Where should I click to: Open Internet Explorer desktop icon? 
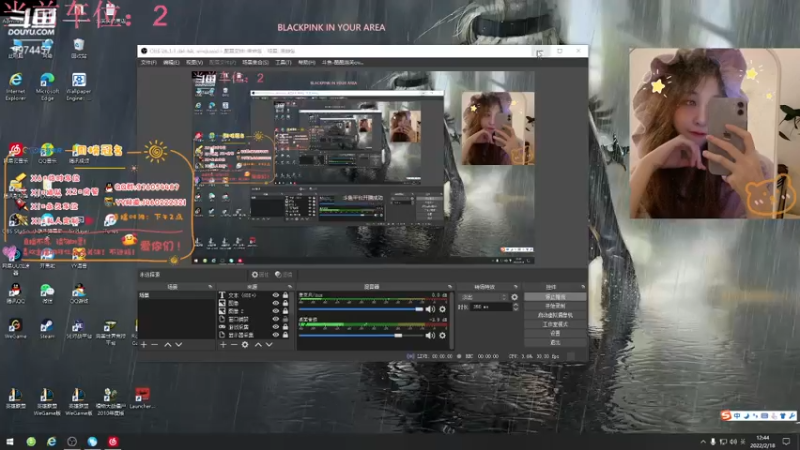(x=16, y=86)
